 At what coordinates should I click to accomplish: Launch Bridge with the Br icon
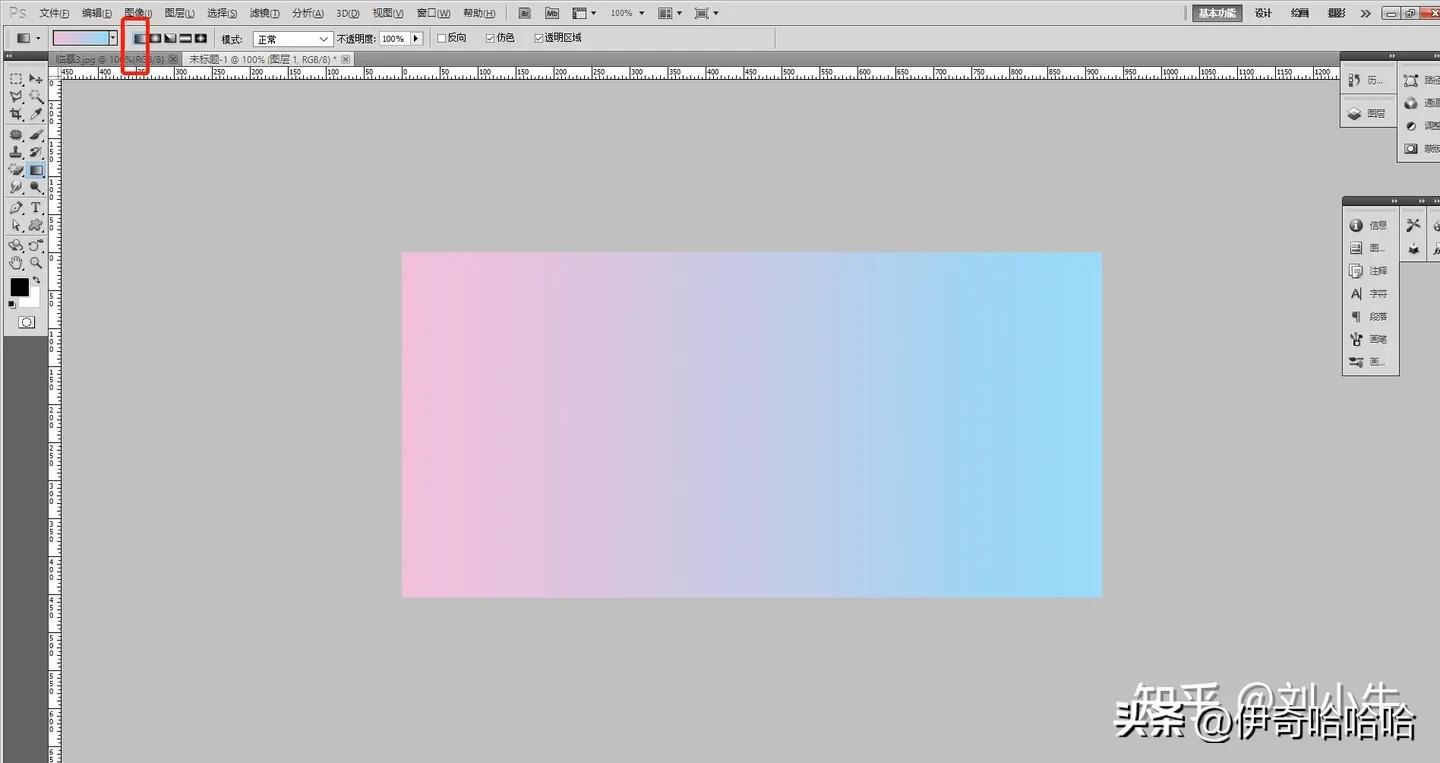(525, 13)
